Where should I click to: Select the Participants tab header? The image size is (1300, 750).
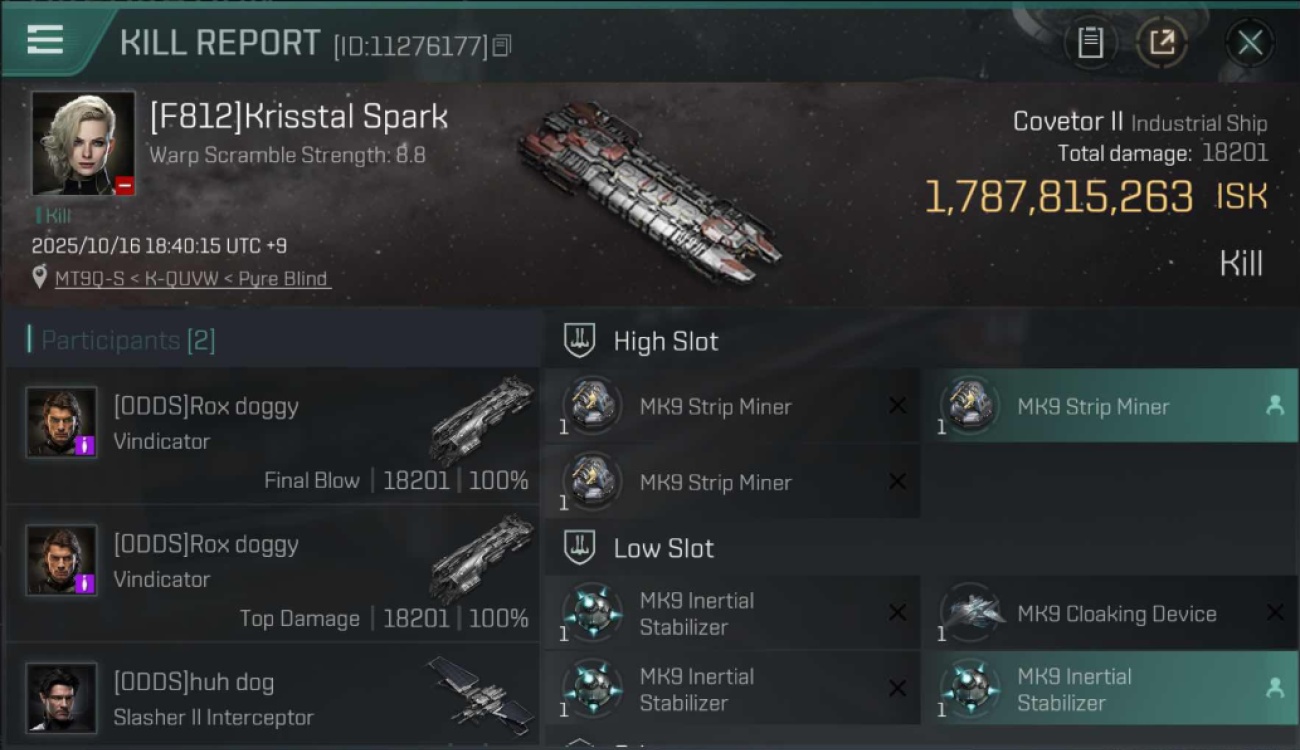[x=128, y=340]
